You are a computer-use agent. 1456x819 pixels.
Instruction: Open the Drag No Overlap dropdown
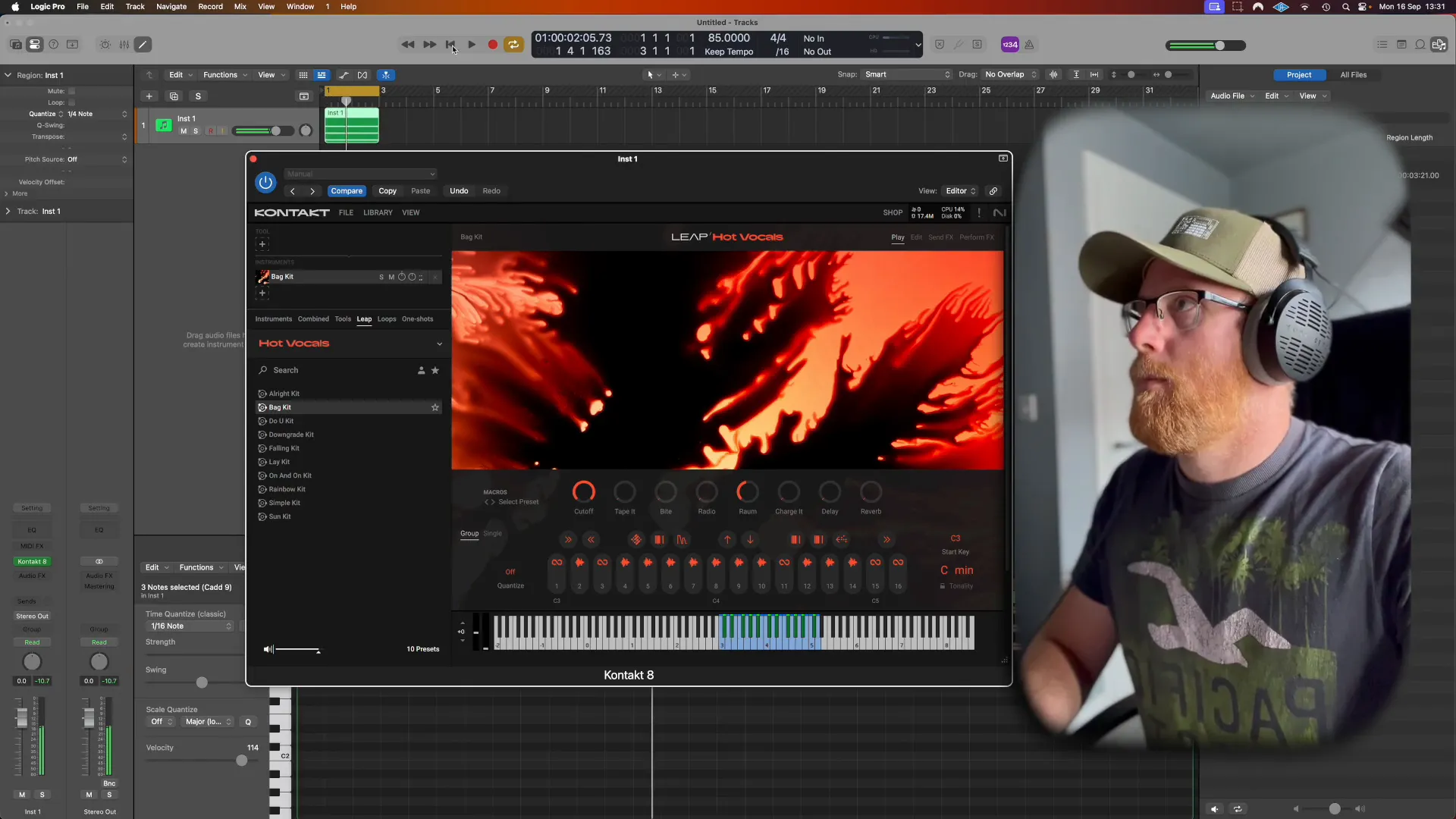coord(1010,74)
